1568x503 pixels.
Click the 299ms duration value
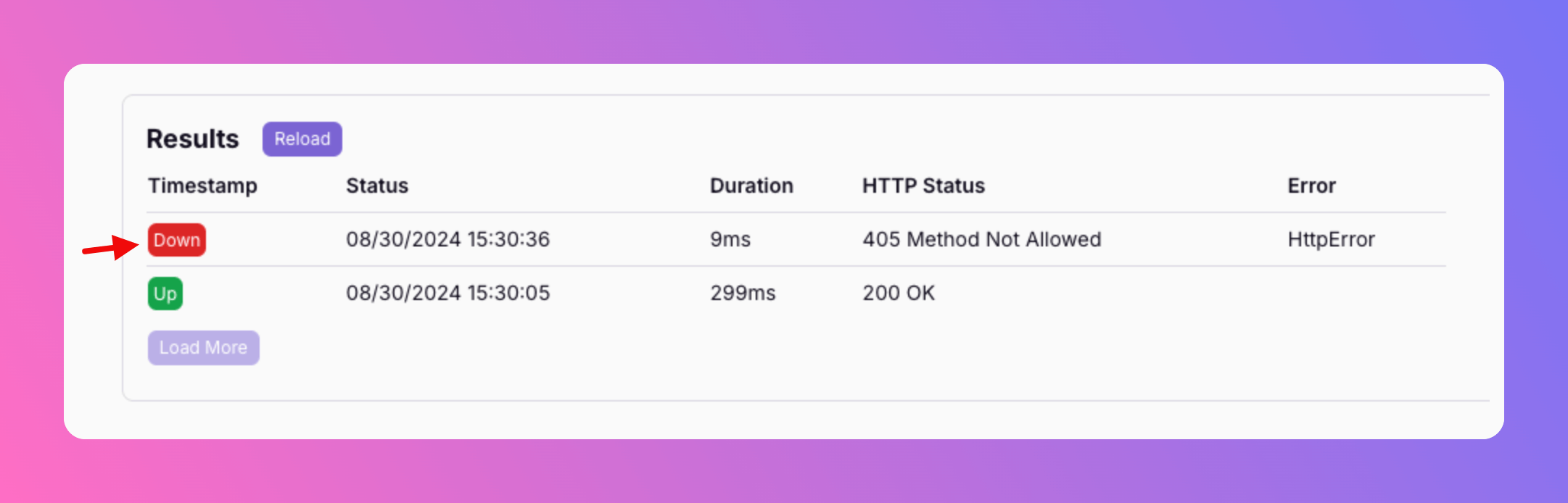point(743,293)
